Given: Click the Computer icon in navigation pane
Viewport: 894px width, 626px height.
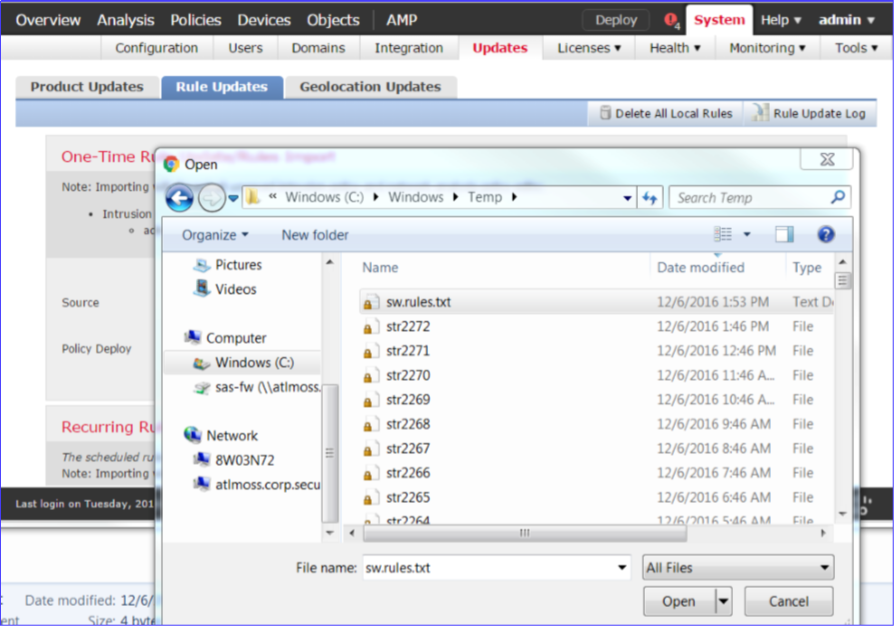Looking at the screenshot, I should pyautogui.click(x=193, y=338).
